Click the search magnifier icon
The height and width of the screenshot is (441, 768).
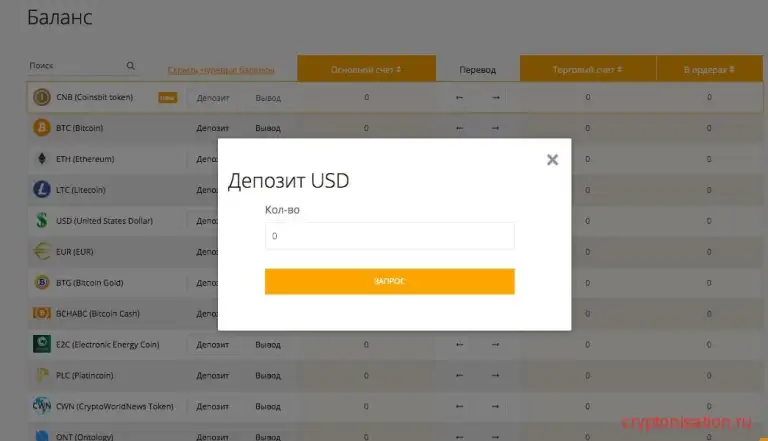pyautogui.click(x=130, y=66)
